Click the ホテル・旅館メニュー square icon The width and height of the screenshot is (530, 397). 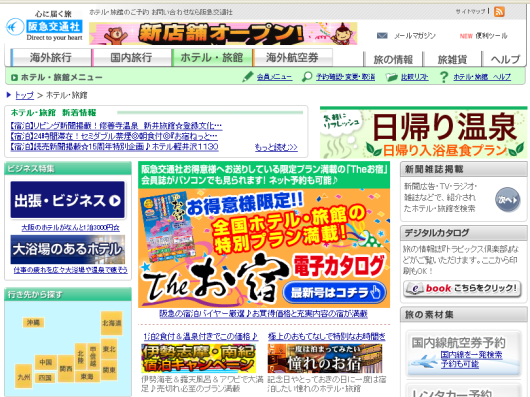[x=14, y=78]
